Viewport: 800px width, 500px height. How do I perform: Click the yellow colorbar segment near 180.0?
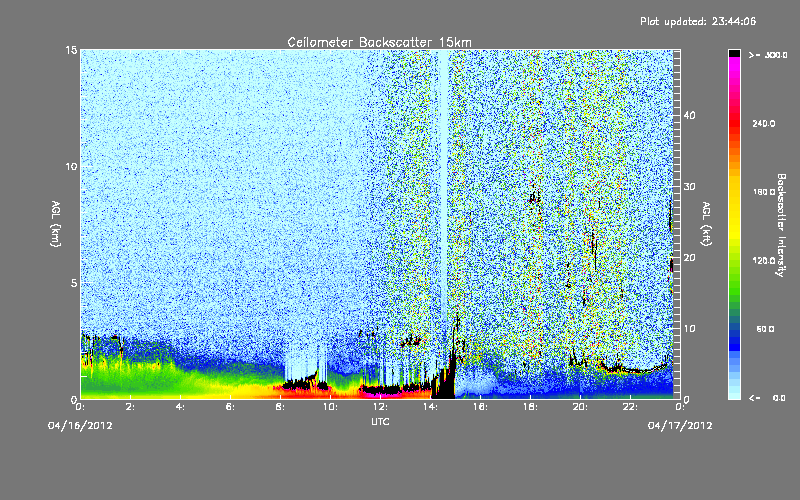734,192
